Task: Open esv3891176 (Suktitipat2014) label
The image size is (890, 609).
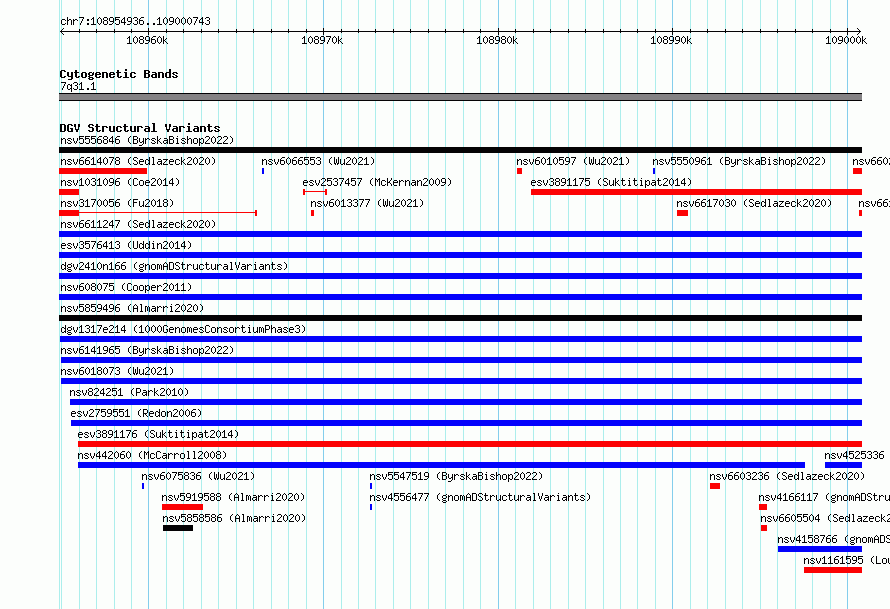Action: pyautogui.click(x=158, y=434)
